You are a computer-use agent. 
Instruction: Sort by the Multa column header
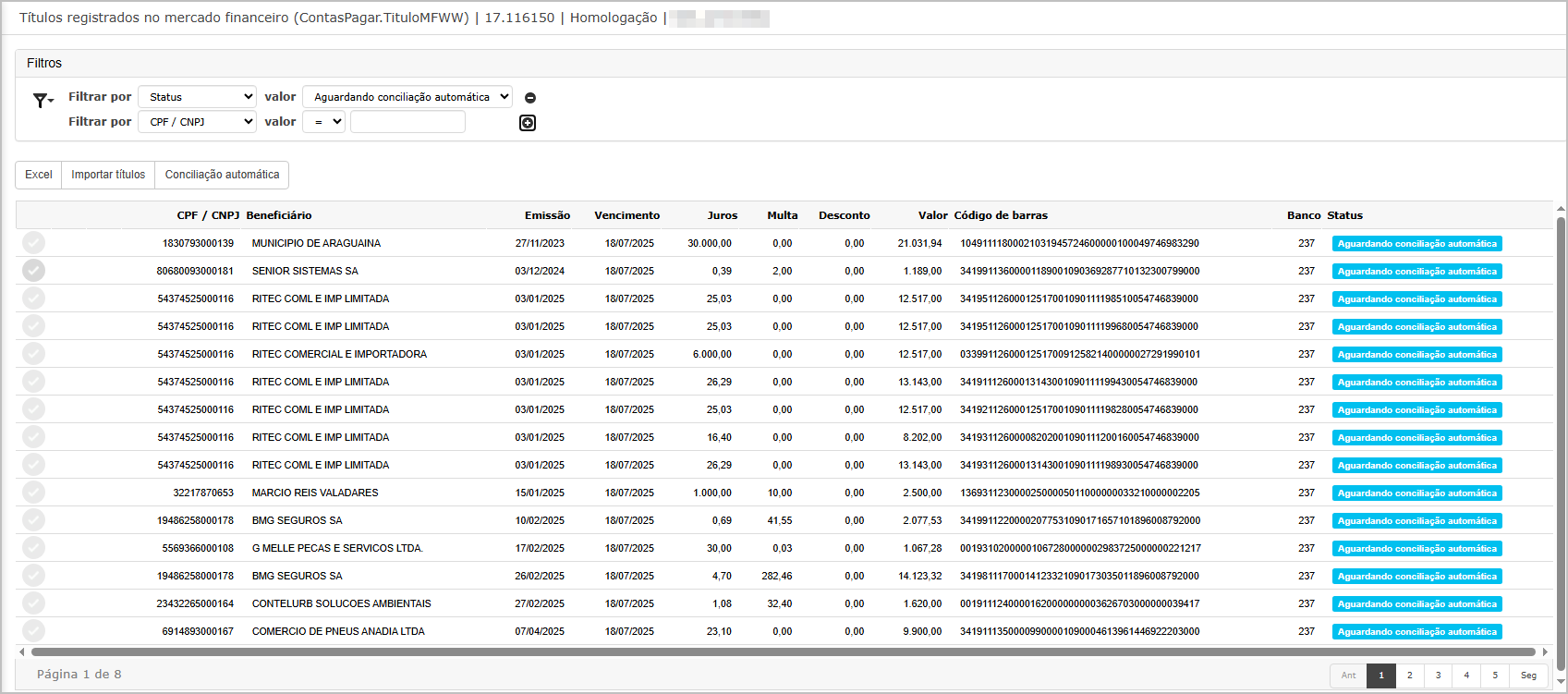tap(782, 215)
